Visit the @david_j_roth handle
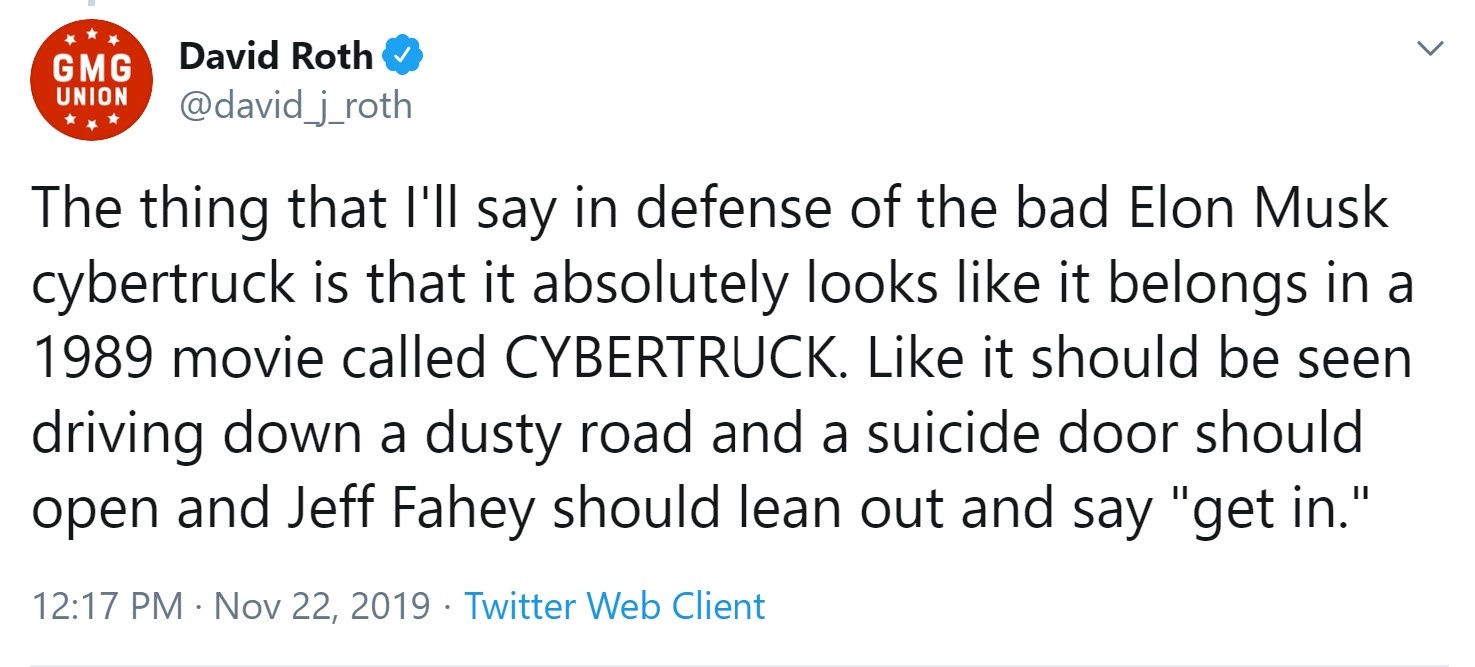Screen dimensions: 1475x667 (x=295, y=104)
